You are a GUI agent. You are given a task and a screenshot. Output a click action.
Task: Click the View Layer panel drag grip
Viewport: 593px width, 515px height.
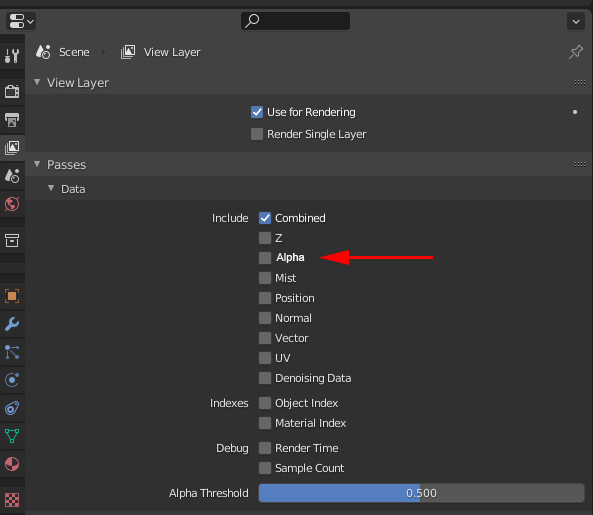coord(580,82)
